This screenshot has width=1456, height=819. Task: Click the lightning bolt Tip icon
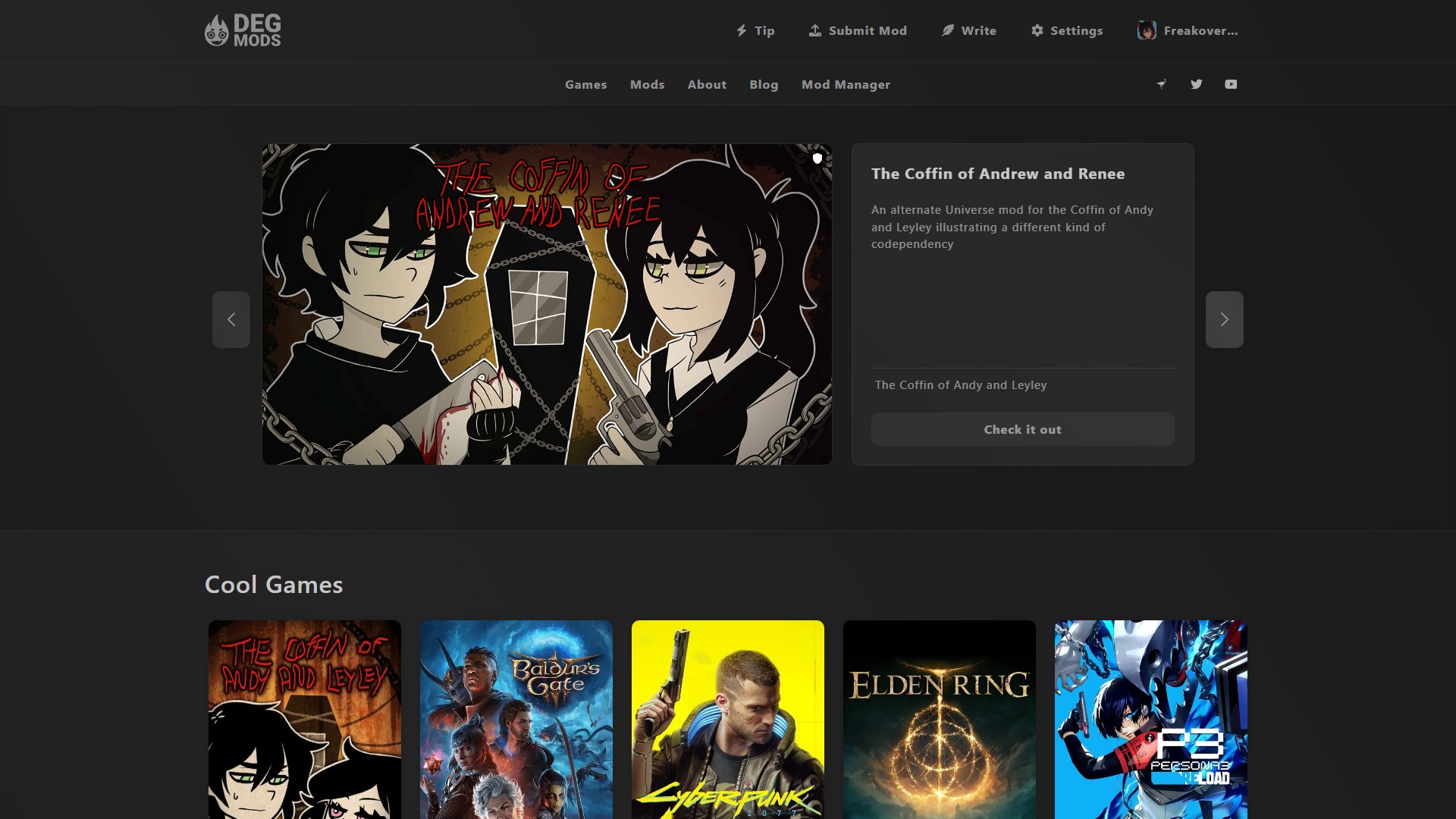click(742, 30)
